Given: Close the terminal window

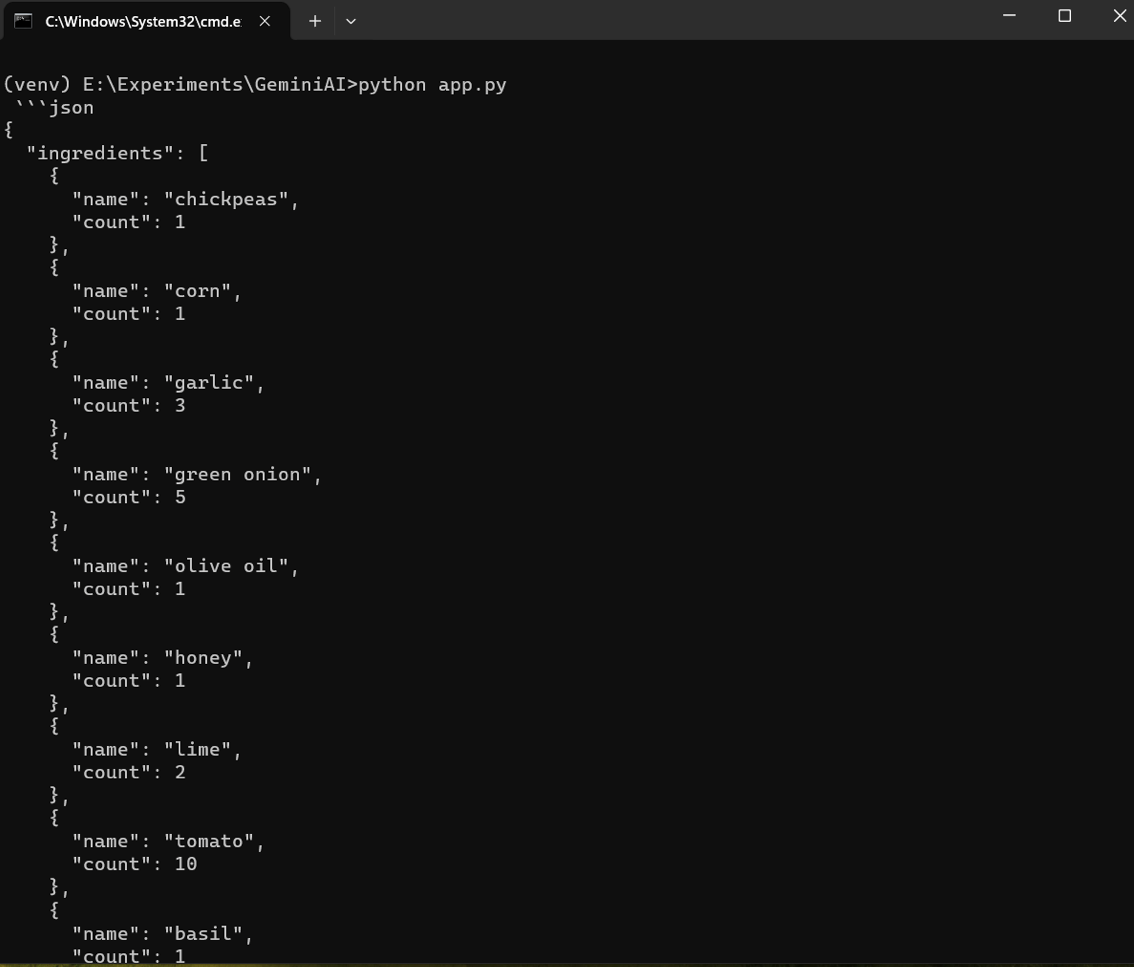Looking at the screenshot, I should pos(1120,15).
